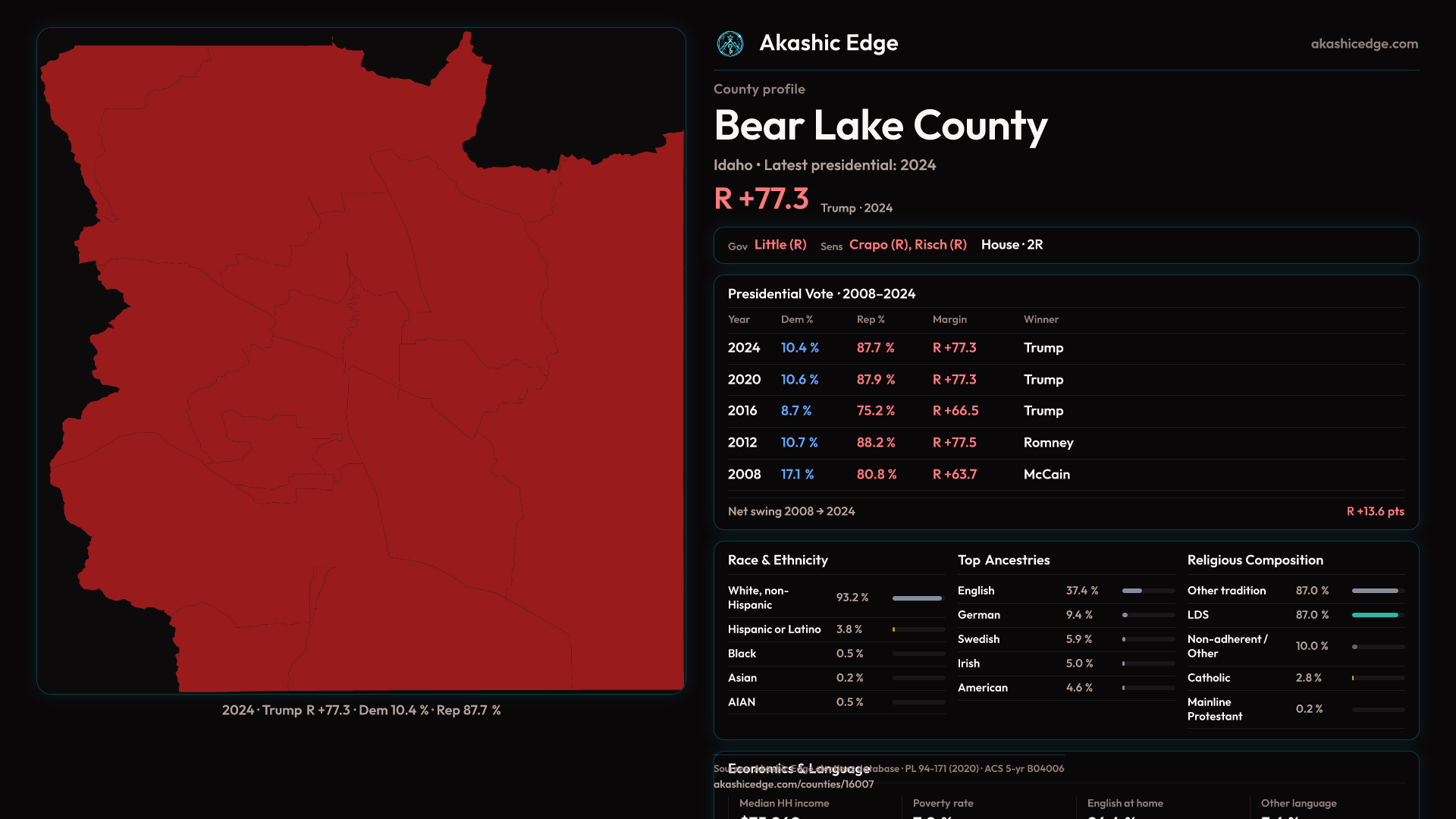Image resolution: width=1456 pixels, height=819 pixels.
Task: Click the White, non-Hispanic percentage bar
Action: [918, 598]
